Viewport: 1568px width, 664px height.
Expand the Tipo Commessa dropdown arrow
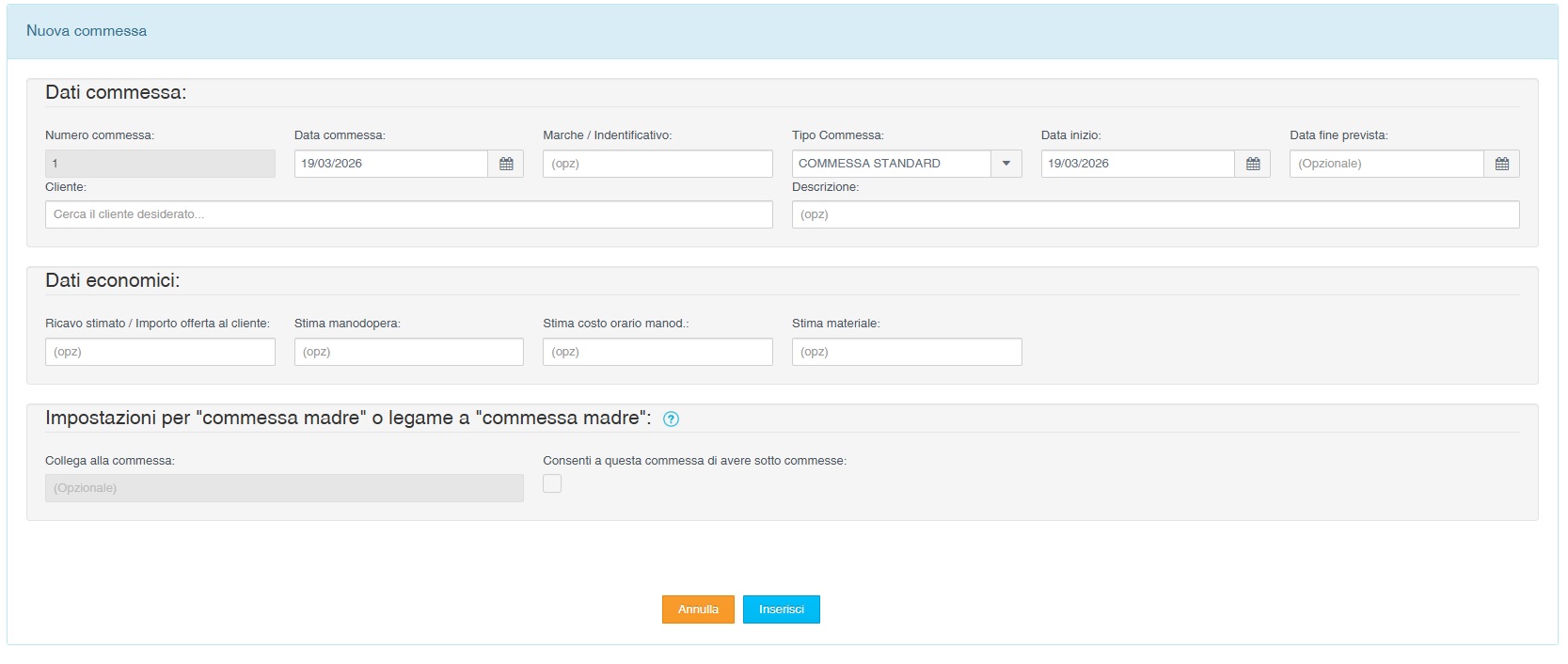coord(1006,164)
